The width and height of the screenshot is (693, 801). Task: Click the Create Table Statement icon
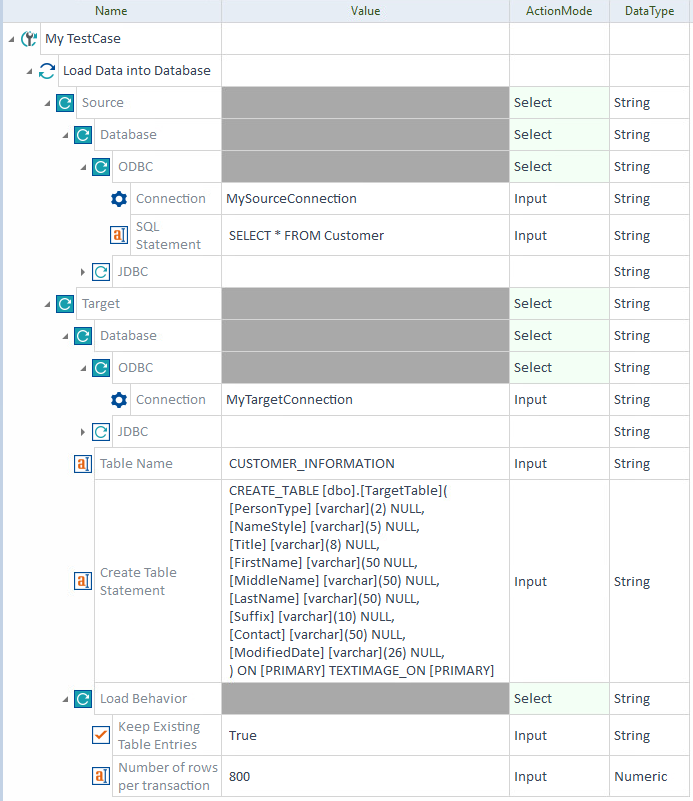pyautogui.click(x=83, y=582)
